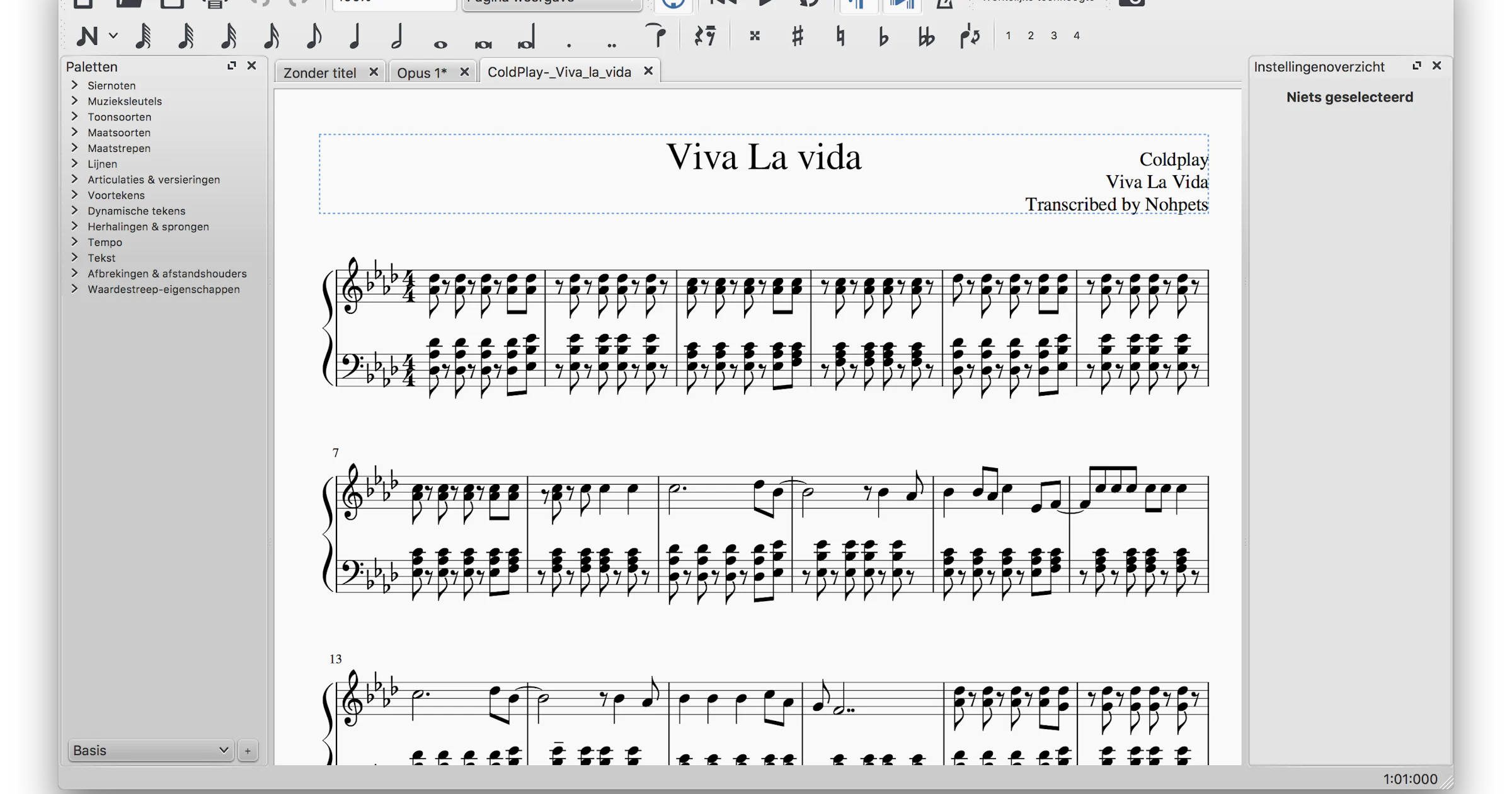The width and height of the screenshot is (1512, 794).
Task: Expand the Muzieksleutels palette
Action: [x=74, y=101]
